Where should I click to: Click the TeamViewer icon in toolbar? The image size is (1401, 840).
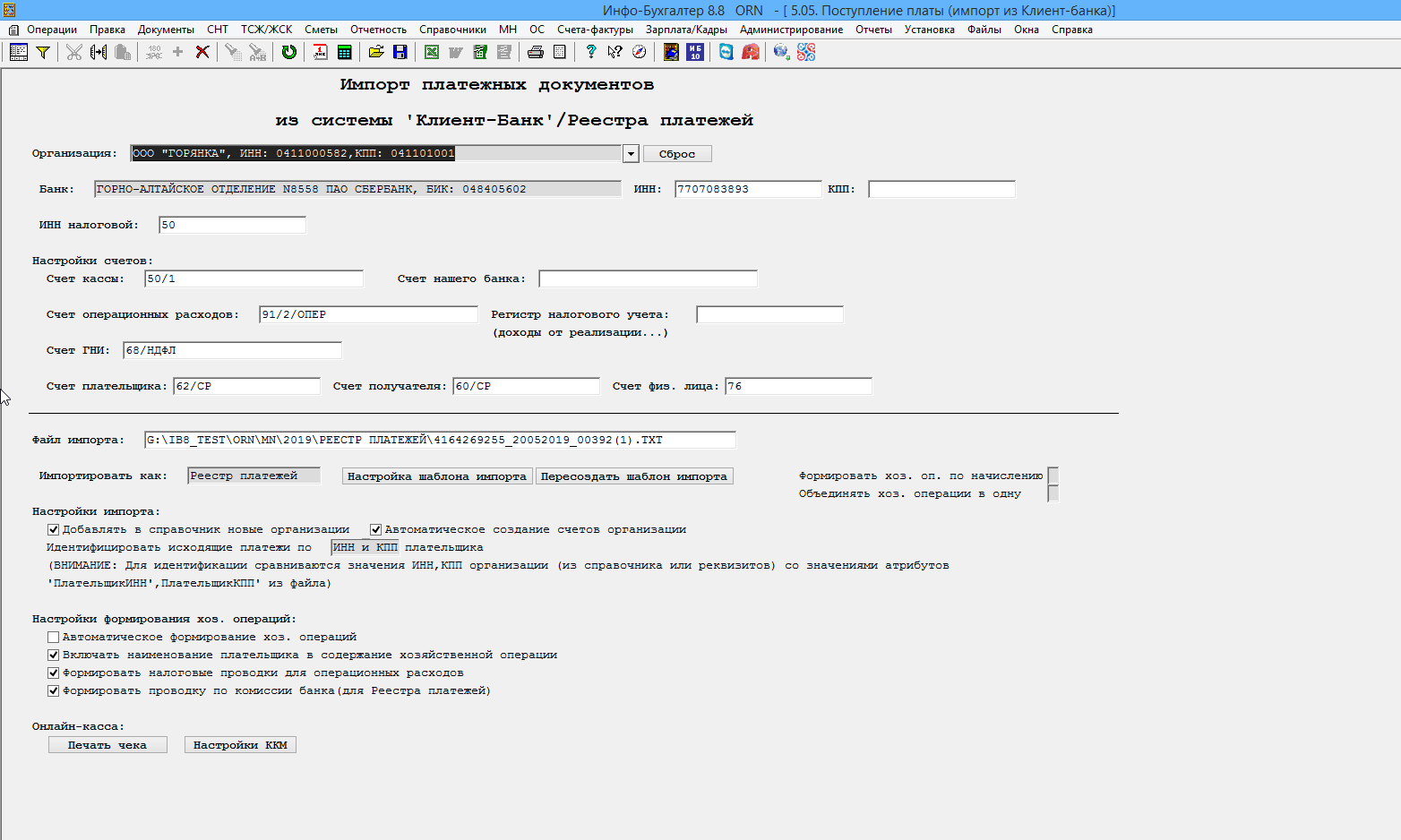(726, 52)
